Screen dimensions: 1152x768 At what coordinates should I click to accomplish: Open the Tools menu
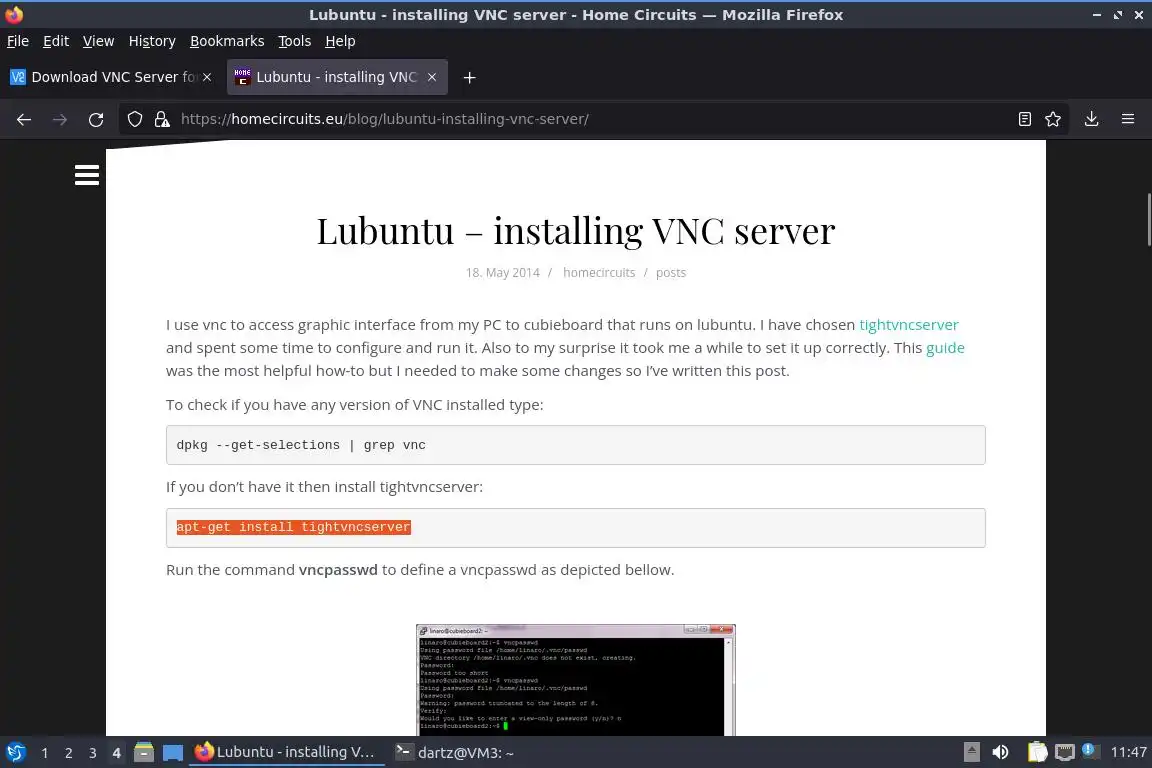pyautogui.click(x=295, y=41)
